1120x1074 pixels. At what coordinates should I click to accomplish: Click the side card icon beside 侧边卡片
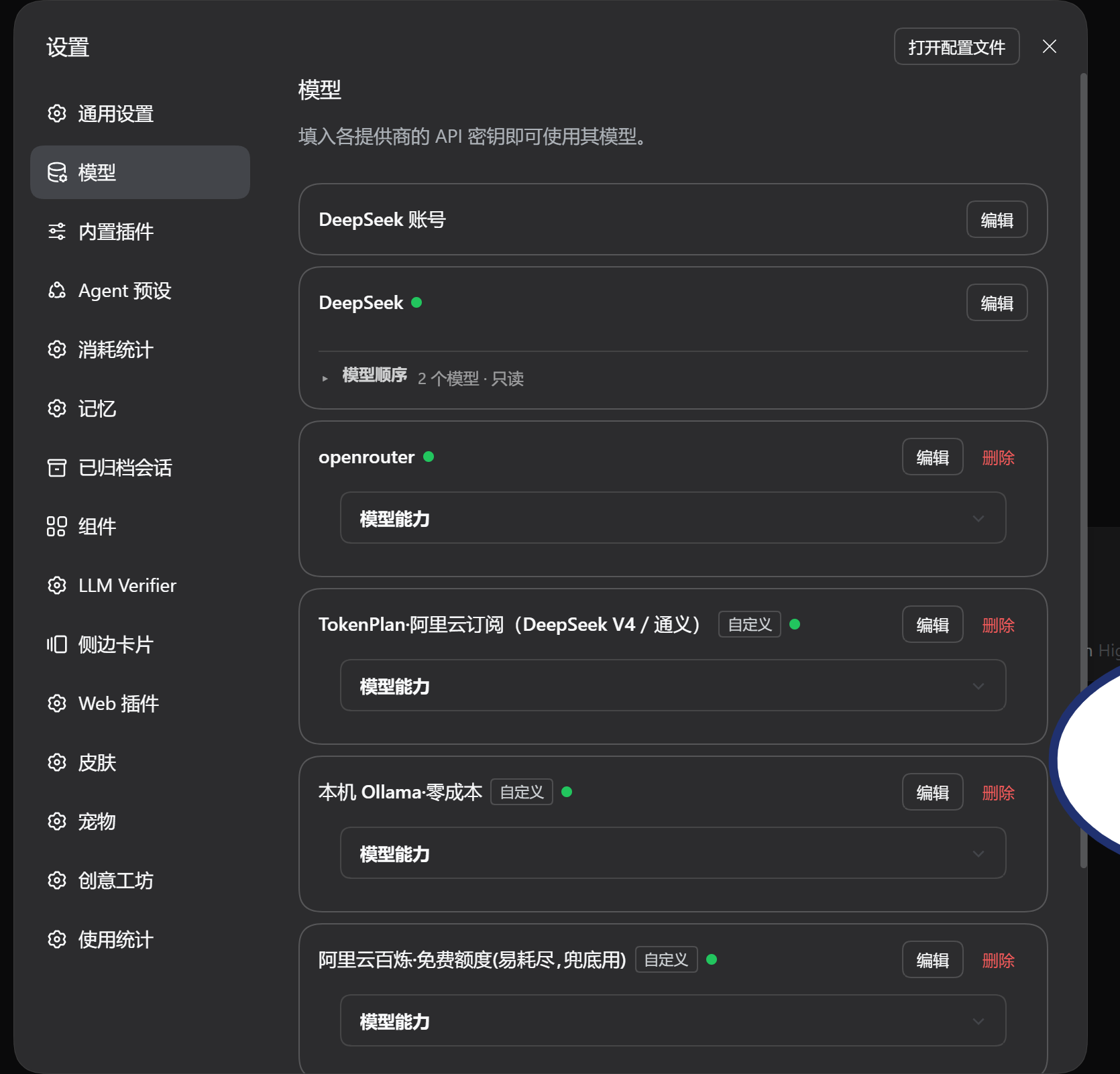click(x=57, y=644)
